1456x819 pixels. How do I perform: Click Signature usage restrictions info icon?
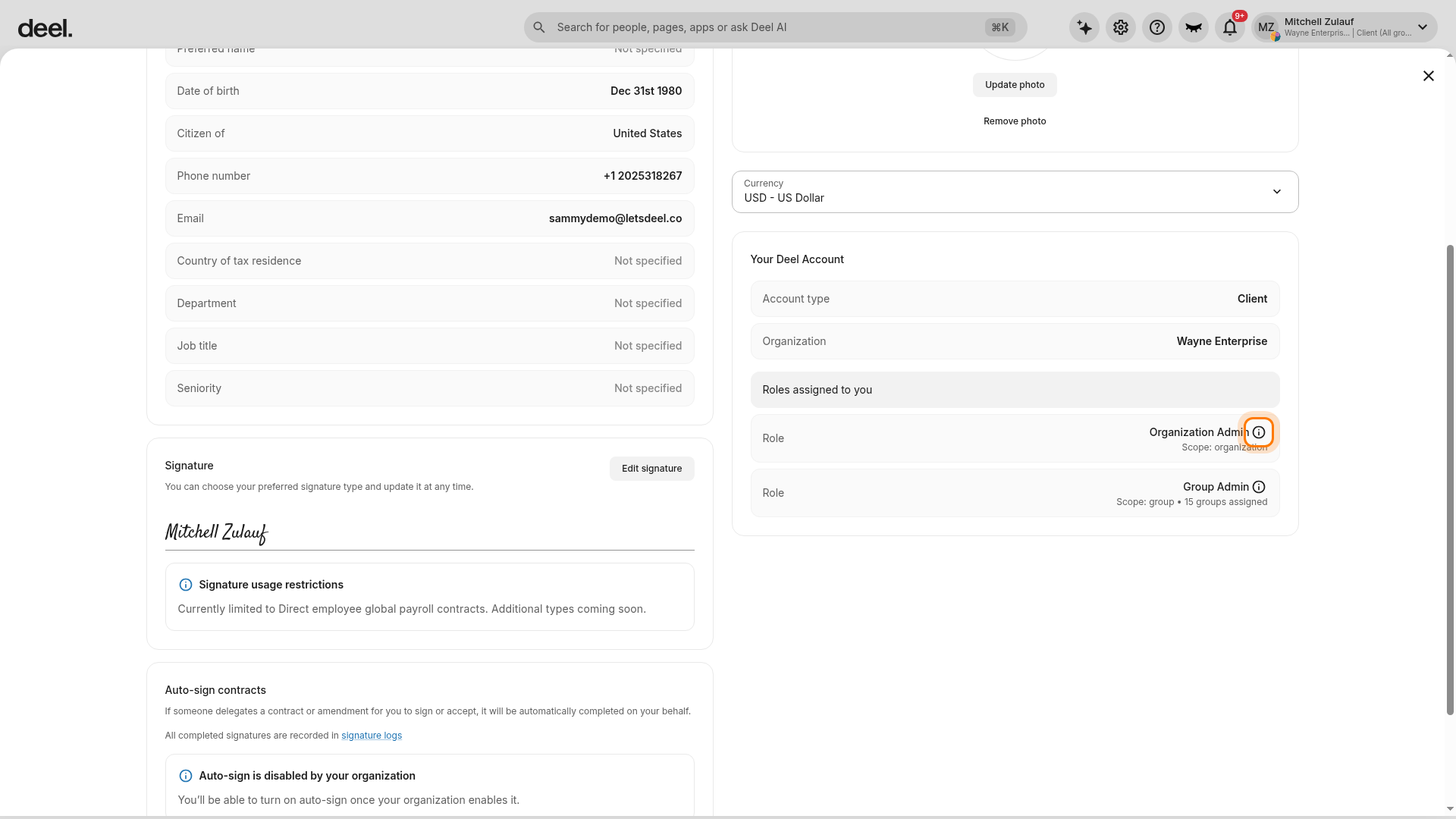click(185, 585)
